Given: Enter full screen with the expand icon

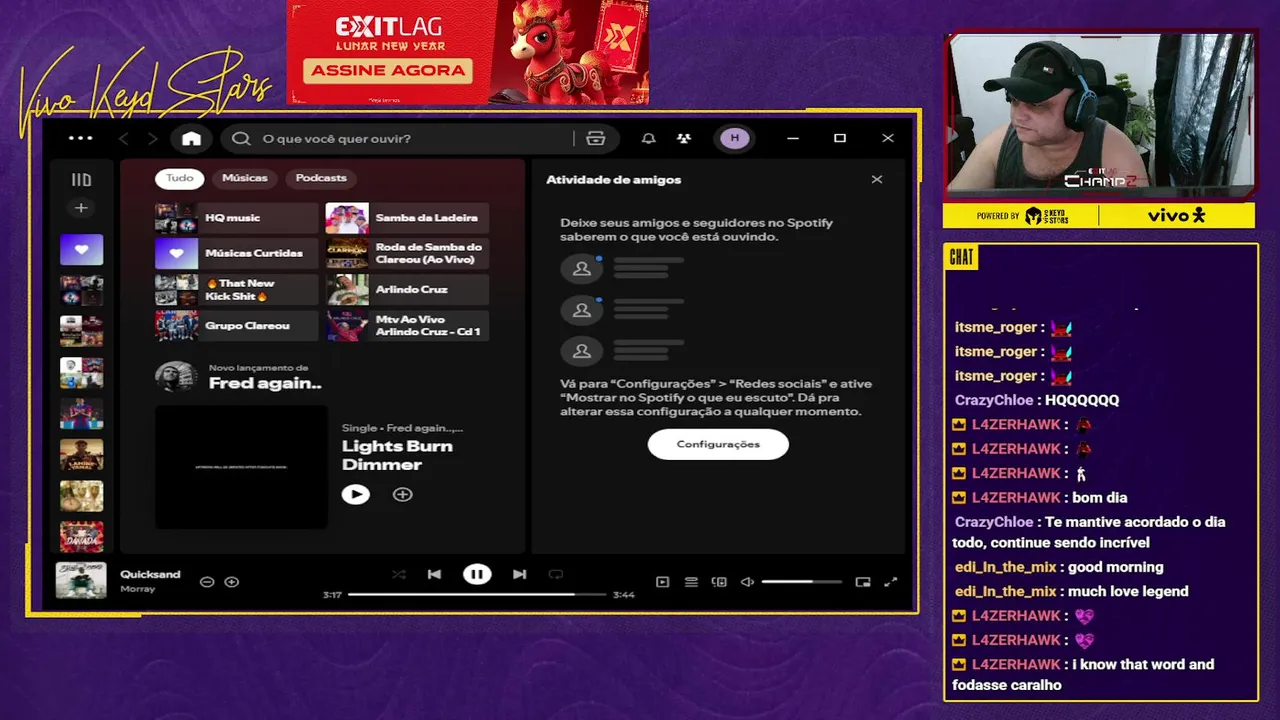Looking at the screenshot, I should coord(891,582).
